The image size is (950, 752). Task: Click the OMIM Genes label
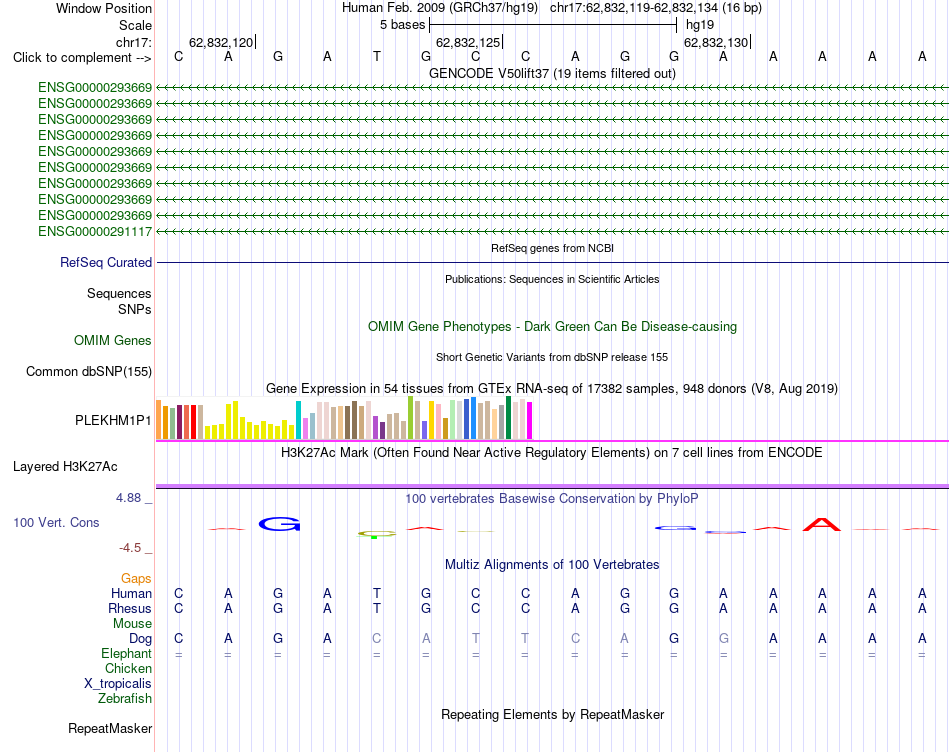pyautogui.click(x=112, y=341)
